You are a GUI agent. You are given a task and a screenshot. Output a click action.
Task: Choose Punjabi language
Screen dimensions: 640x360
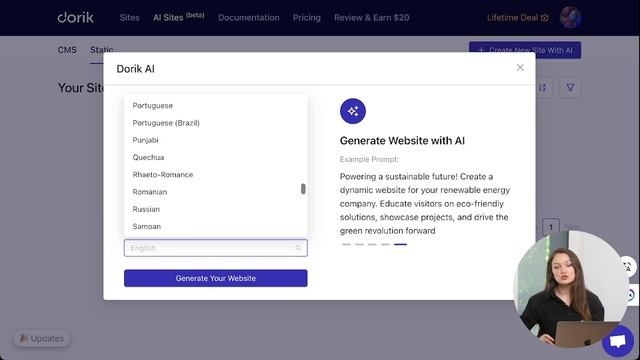(216, 140)
